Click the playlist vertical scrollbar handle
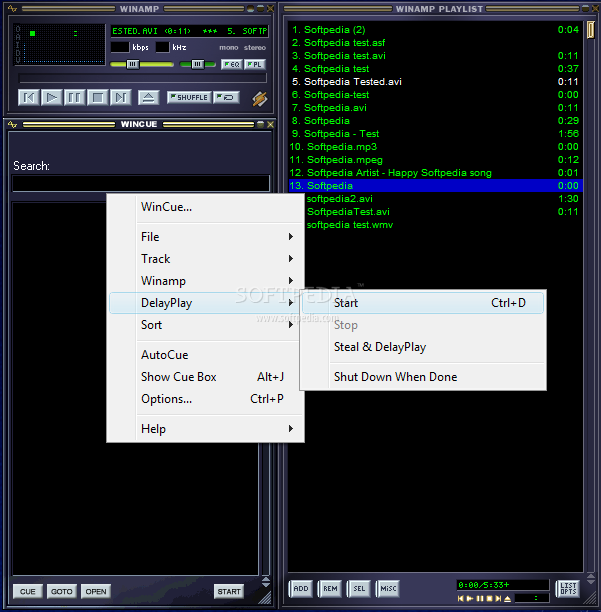Screen dimensions: 601x612 591,30
